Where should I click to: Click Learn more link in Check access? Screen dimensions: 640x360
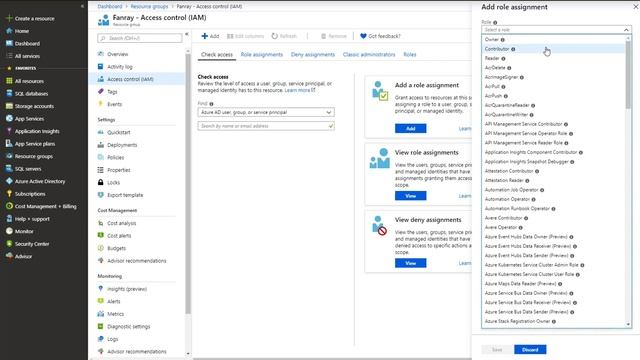click(300, 90)
